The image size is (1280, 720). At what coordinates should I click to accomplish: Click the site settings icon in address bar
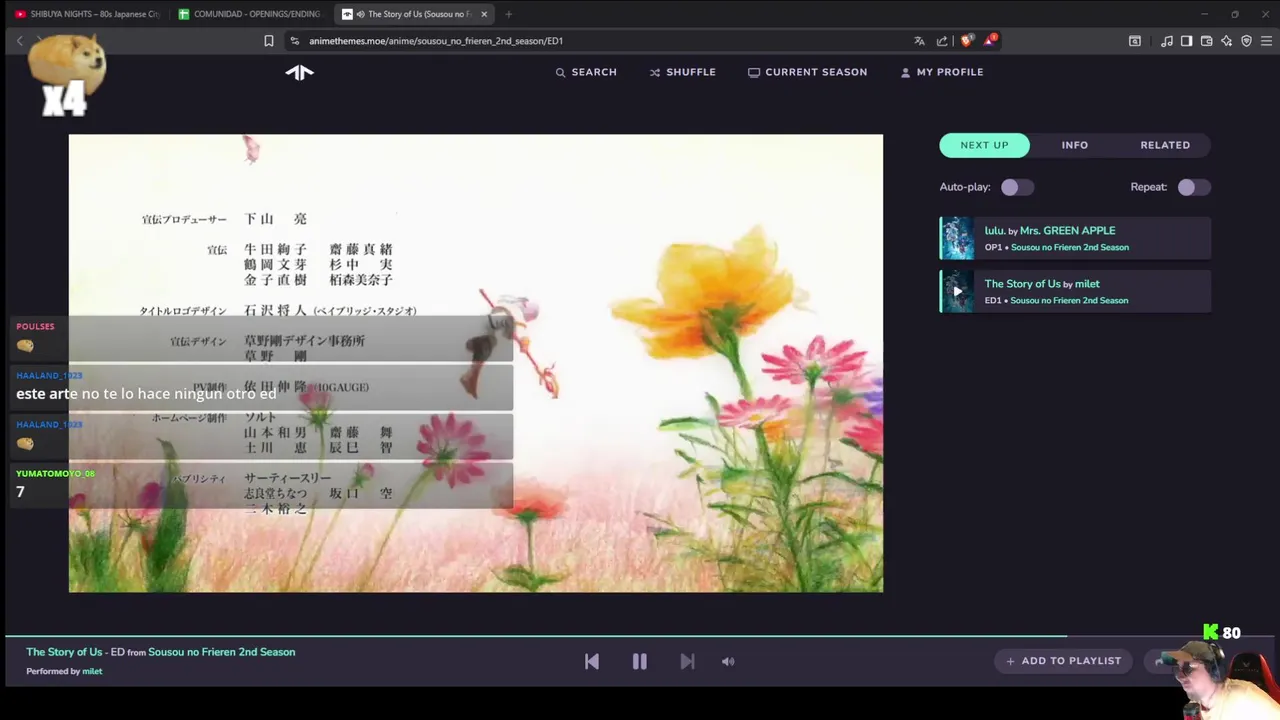pos(294,41)
